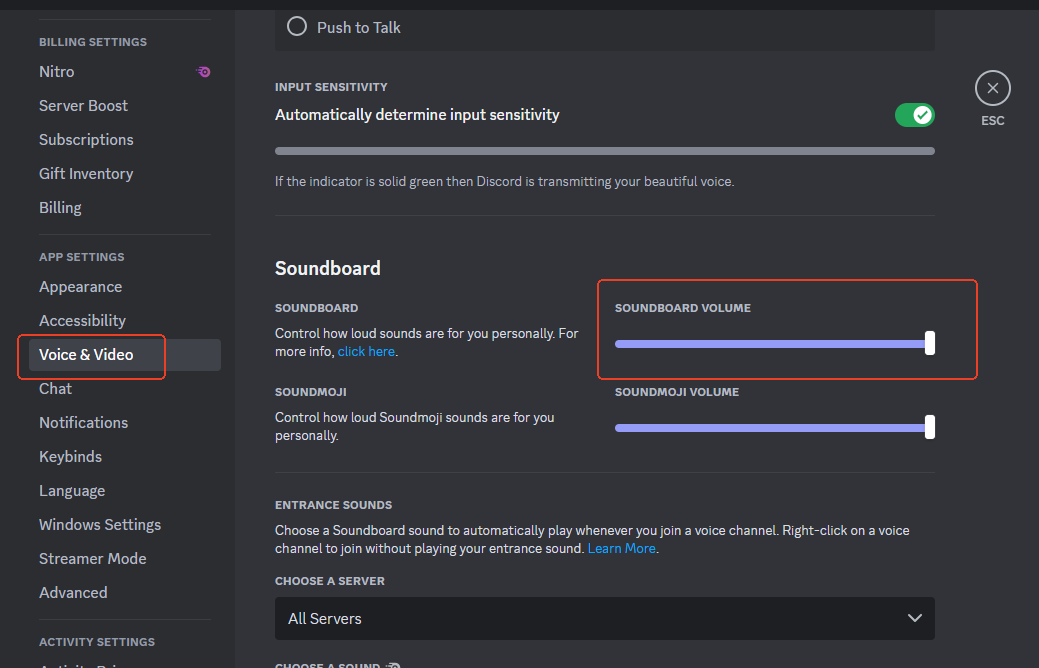Click the SOUNDBOARD VOLUME label
The image size is (1039, 668).
(683, 308)
